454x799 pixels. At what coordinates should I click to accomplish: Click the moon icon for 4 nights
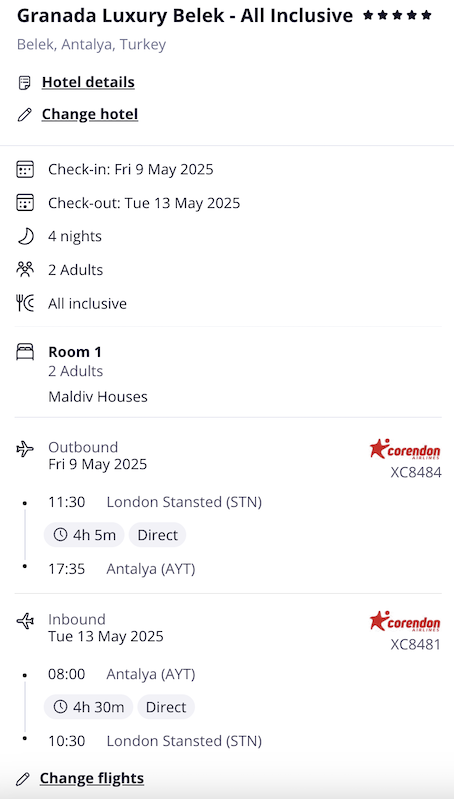[x=25, y=236]
